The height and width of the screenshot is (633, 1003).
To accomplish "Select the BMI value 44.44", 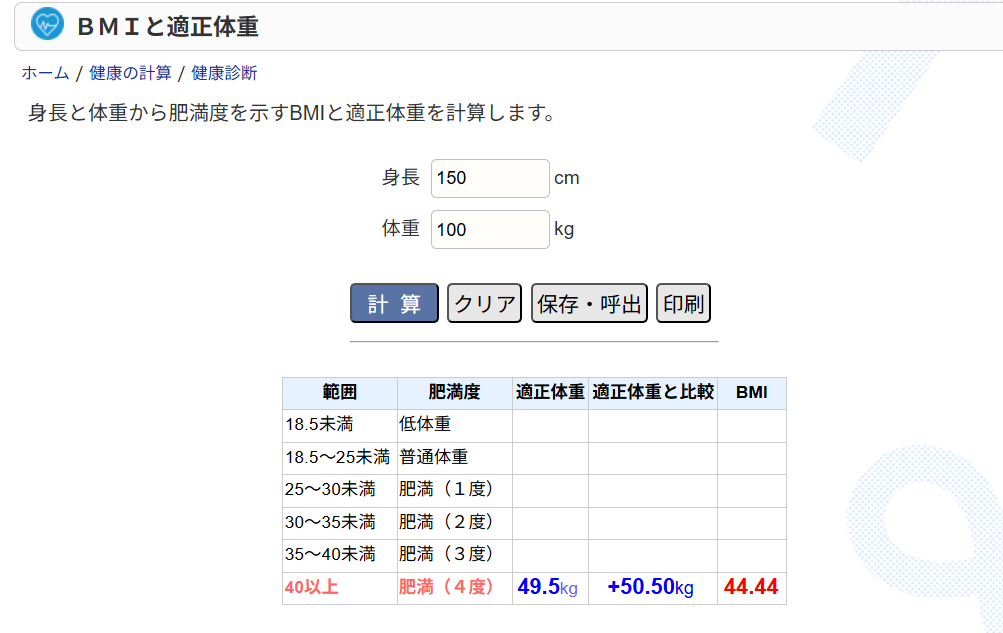I will point(751,587).
